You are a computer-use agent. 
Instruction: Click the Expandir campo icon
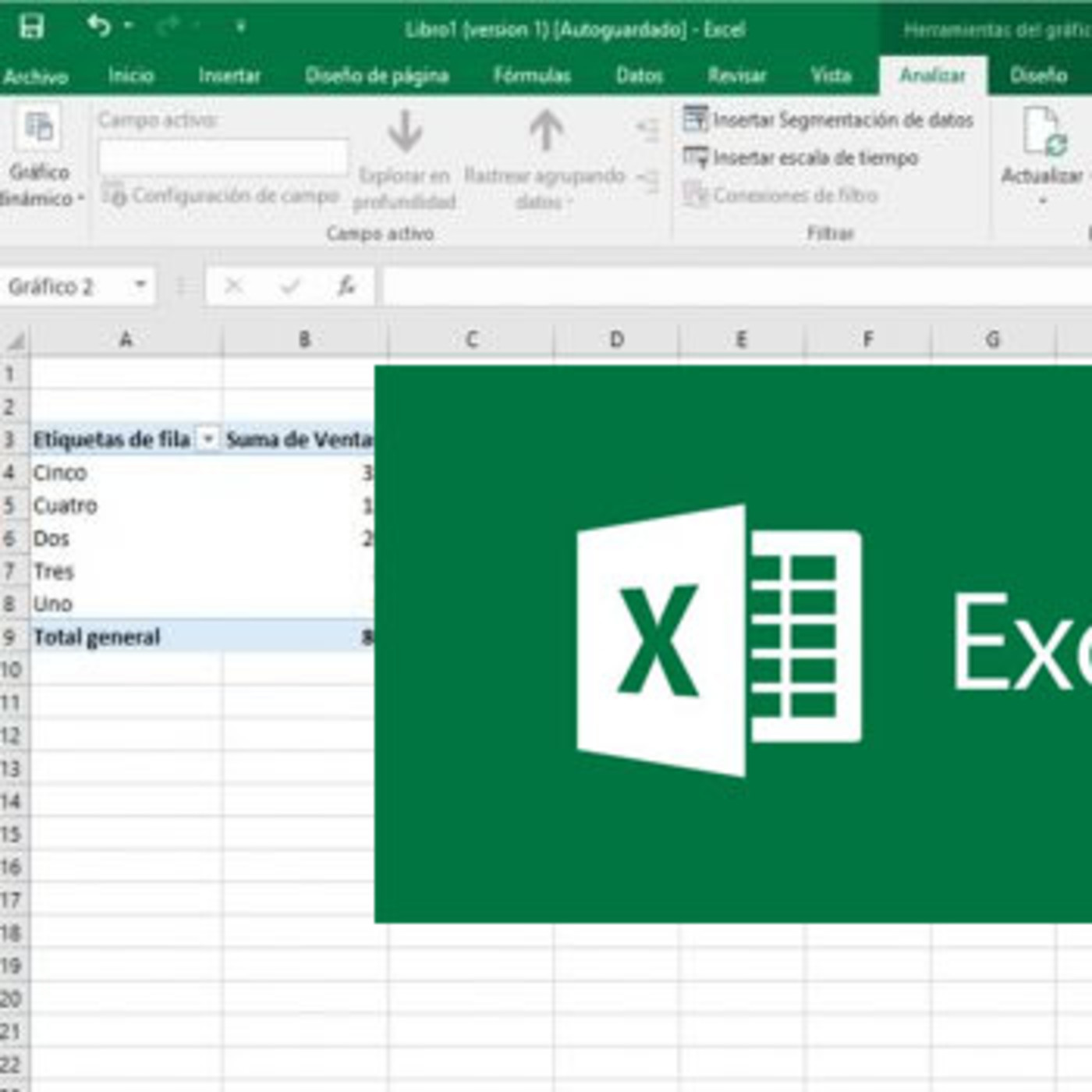[x=647, y=129]
